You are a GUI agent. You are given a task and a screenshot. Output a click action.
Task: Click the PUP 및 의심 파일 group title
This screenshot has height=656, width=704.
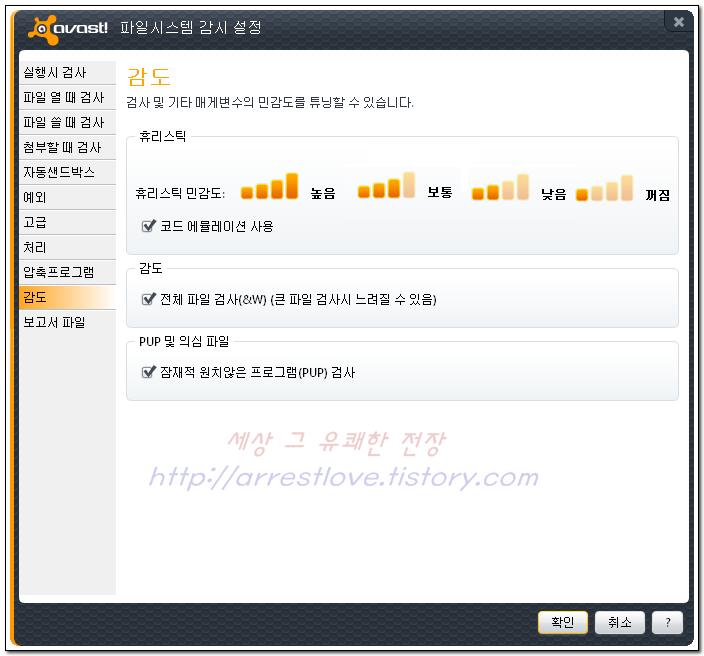click(184, 342)
